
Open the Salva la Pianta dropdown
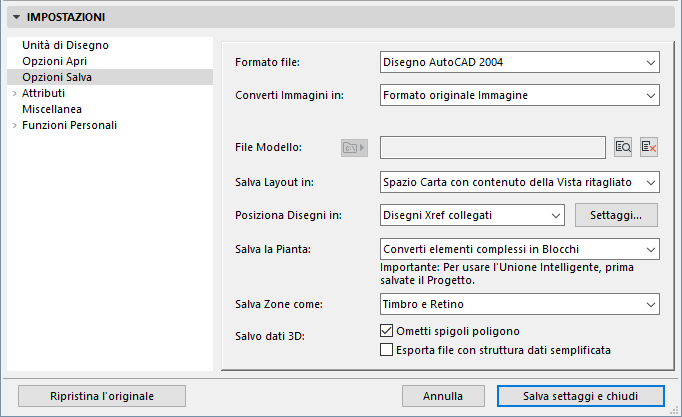pyautogui.click(x=520, y=248)
